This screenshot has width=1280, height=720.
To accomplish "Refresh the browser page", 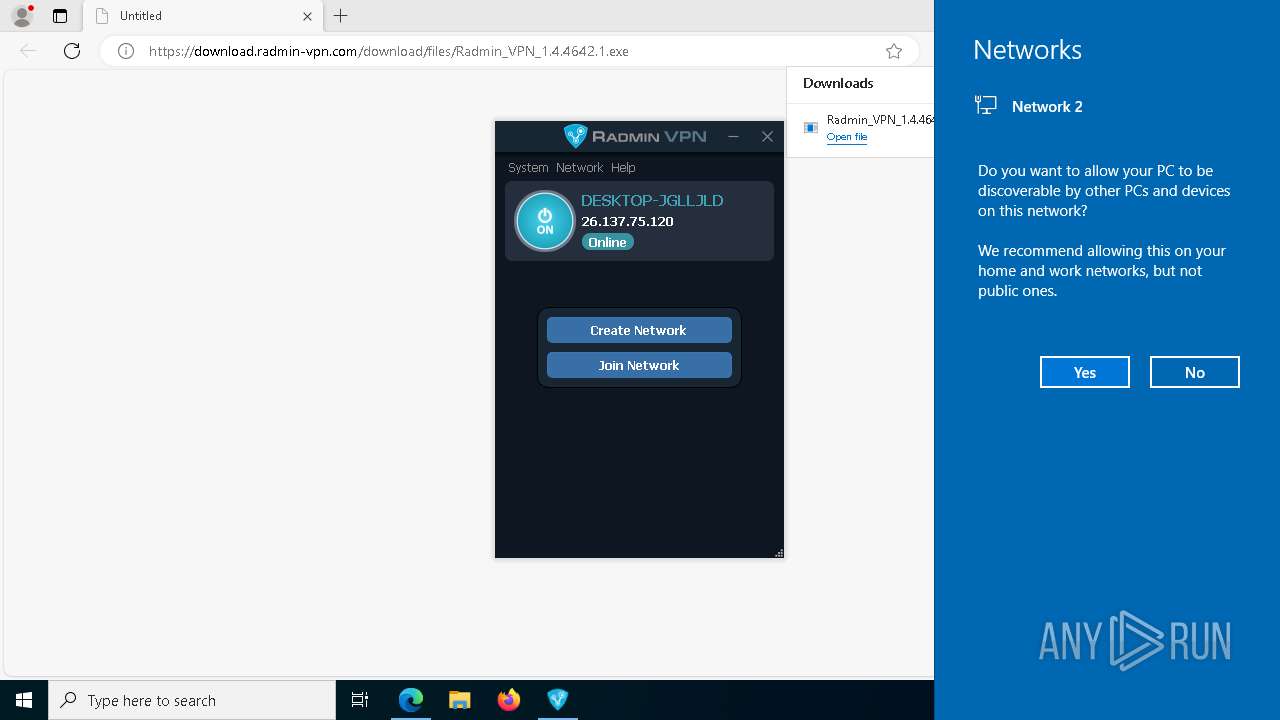I will pyautogui.click(x=72, y=51).
